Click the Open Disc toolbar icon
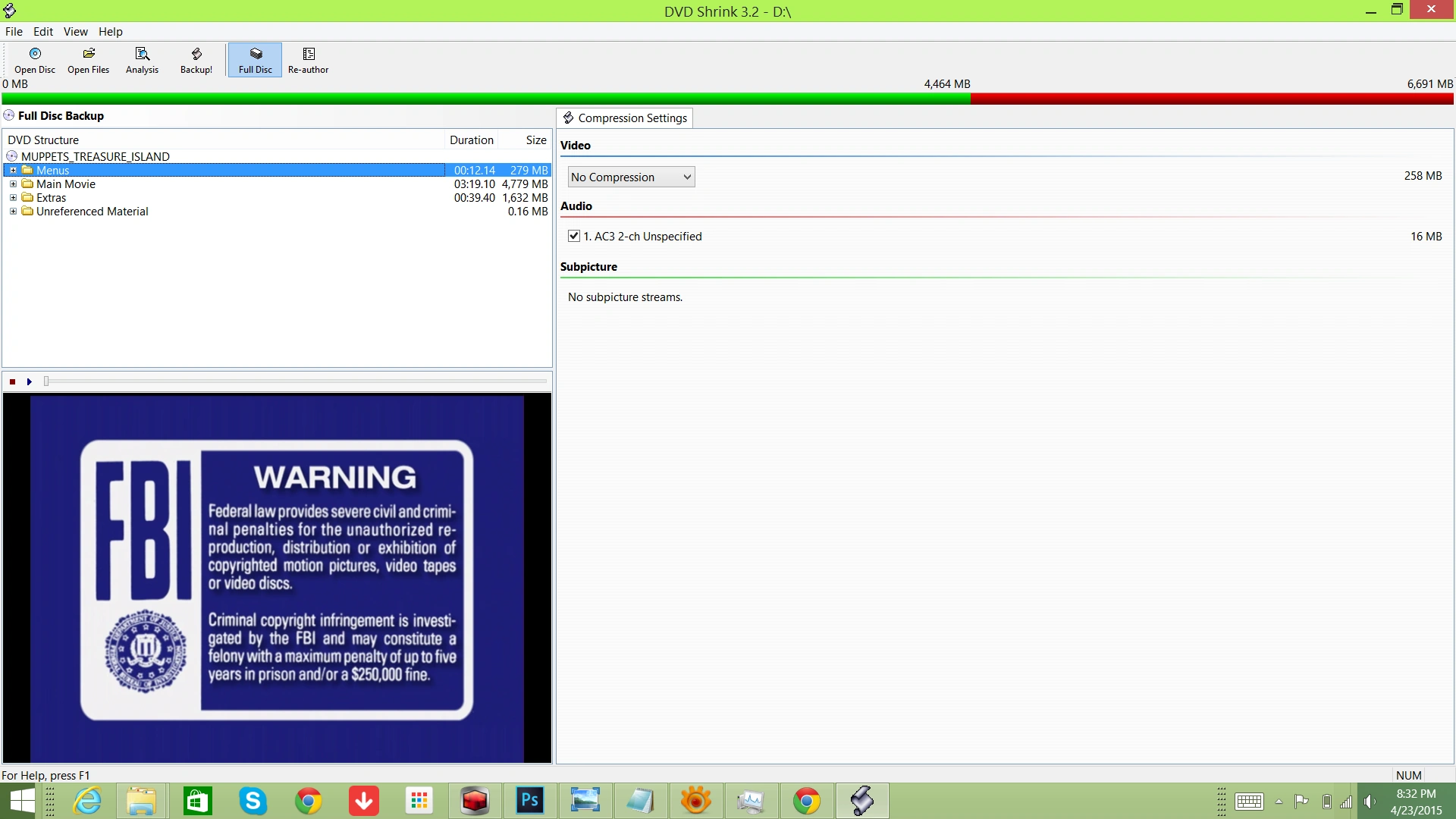The height and width of the screenshot is (819, 1456). pos(35,59)
